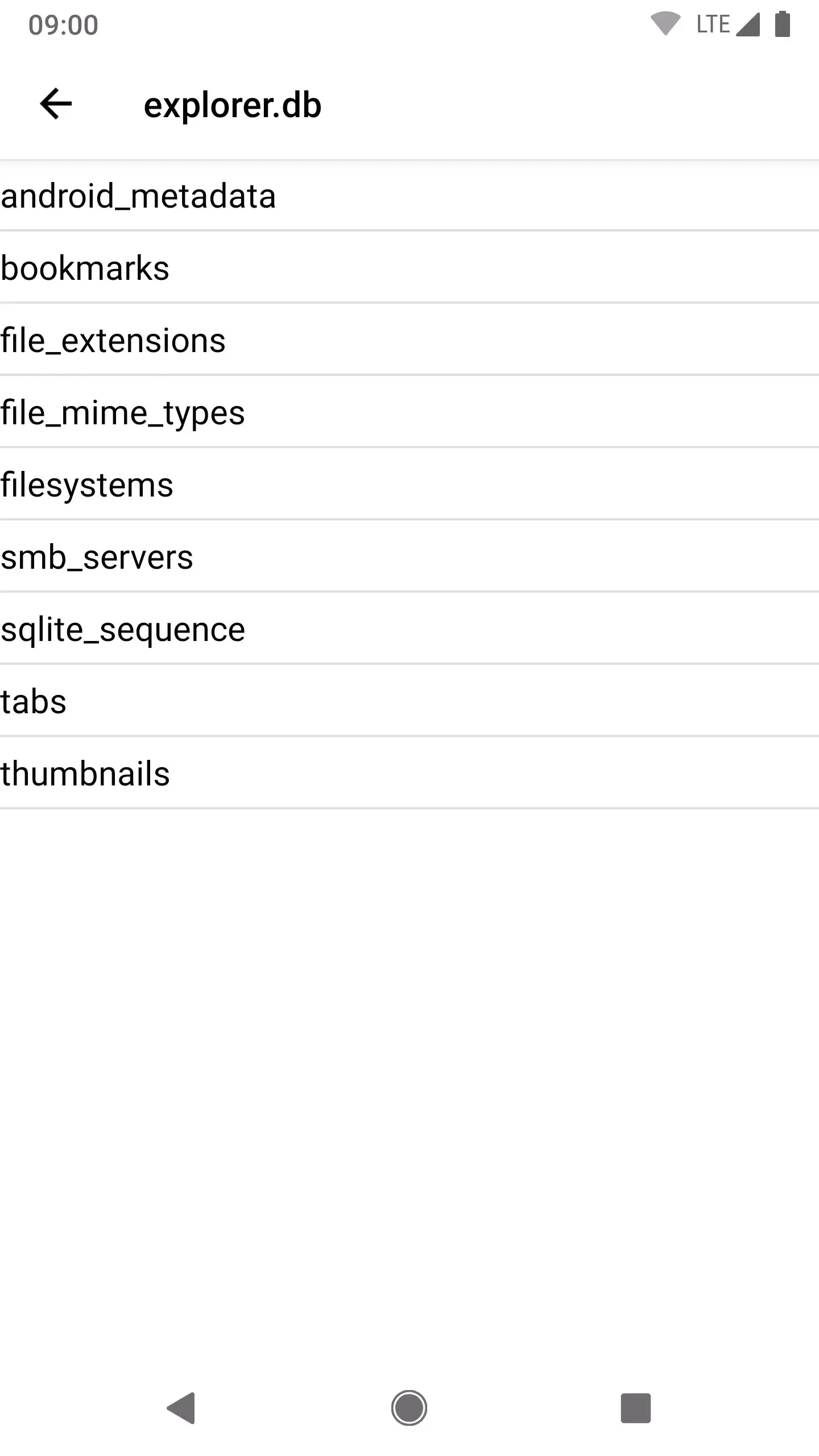The width and height of the screenshot is (819, 1456).
Task: Select the smb_servers table
Action: (x=97, y=557)
